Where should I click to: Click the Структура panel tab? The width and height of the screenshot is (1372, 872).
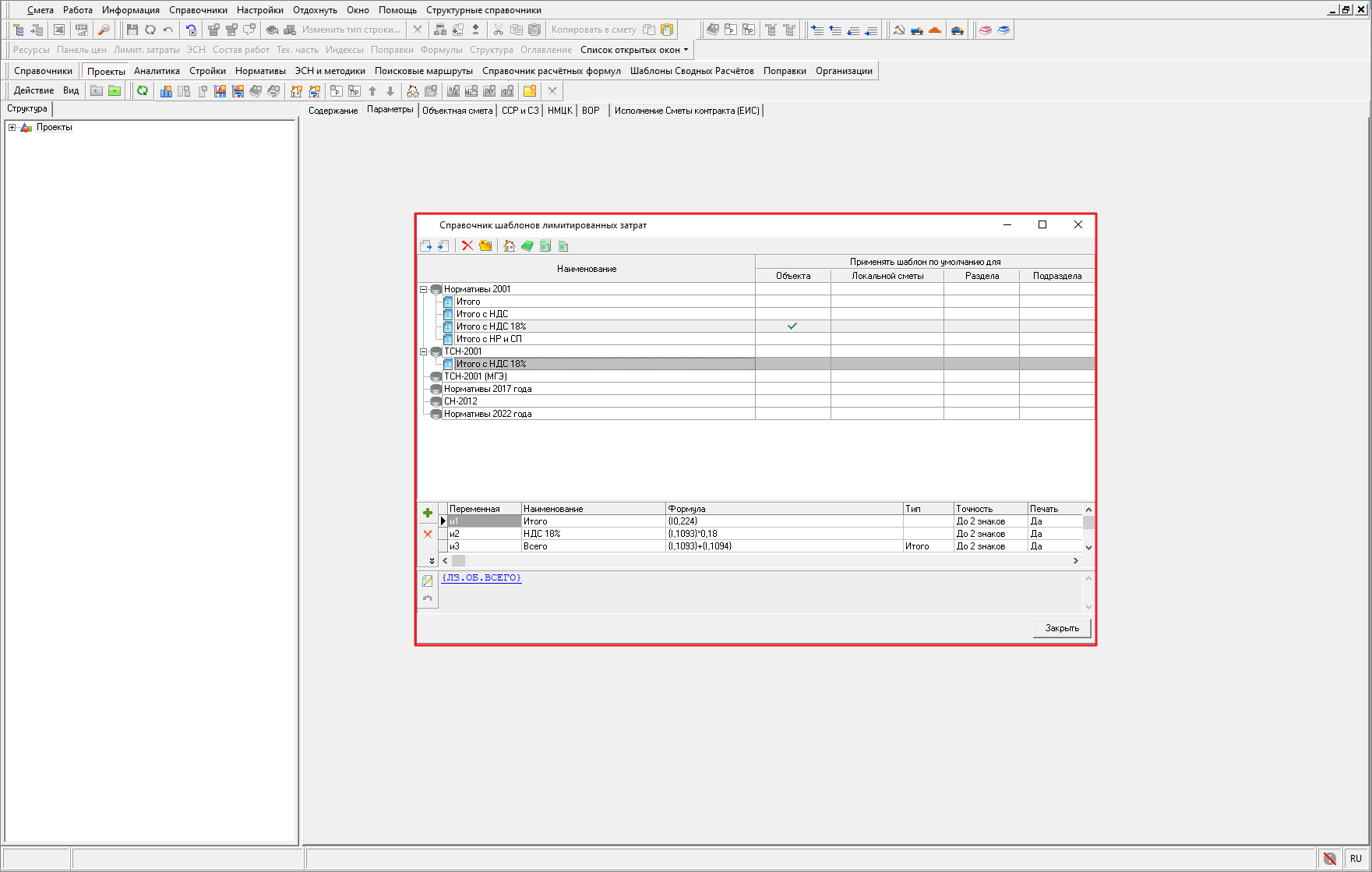tap(27, 108)
